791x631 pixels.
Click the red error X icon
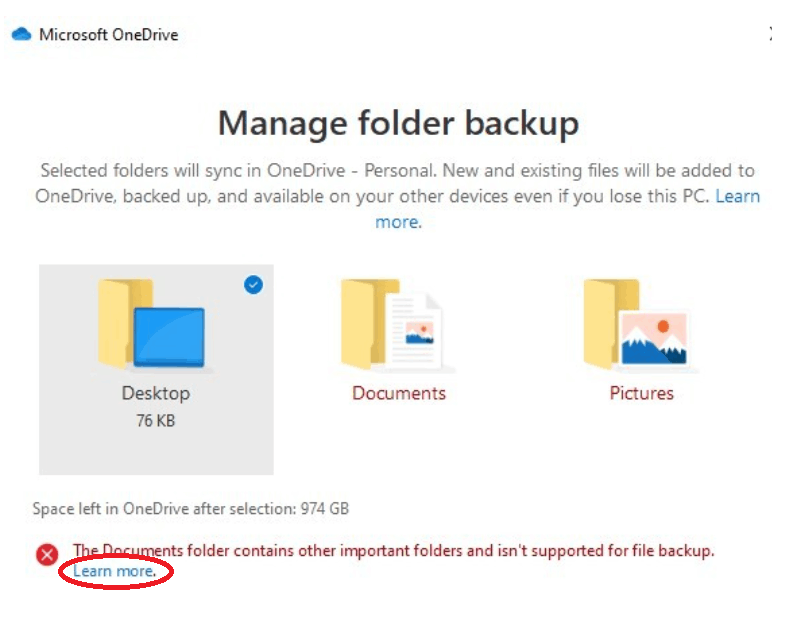(47, 555)
